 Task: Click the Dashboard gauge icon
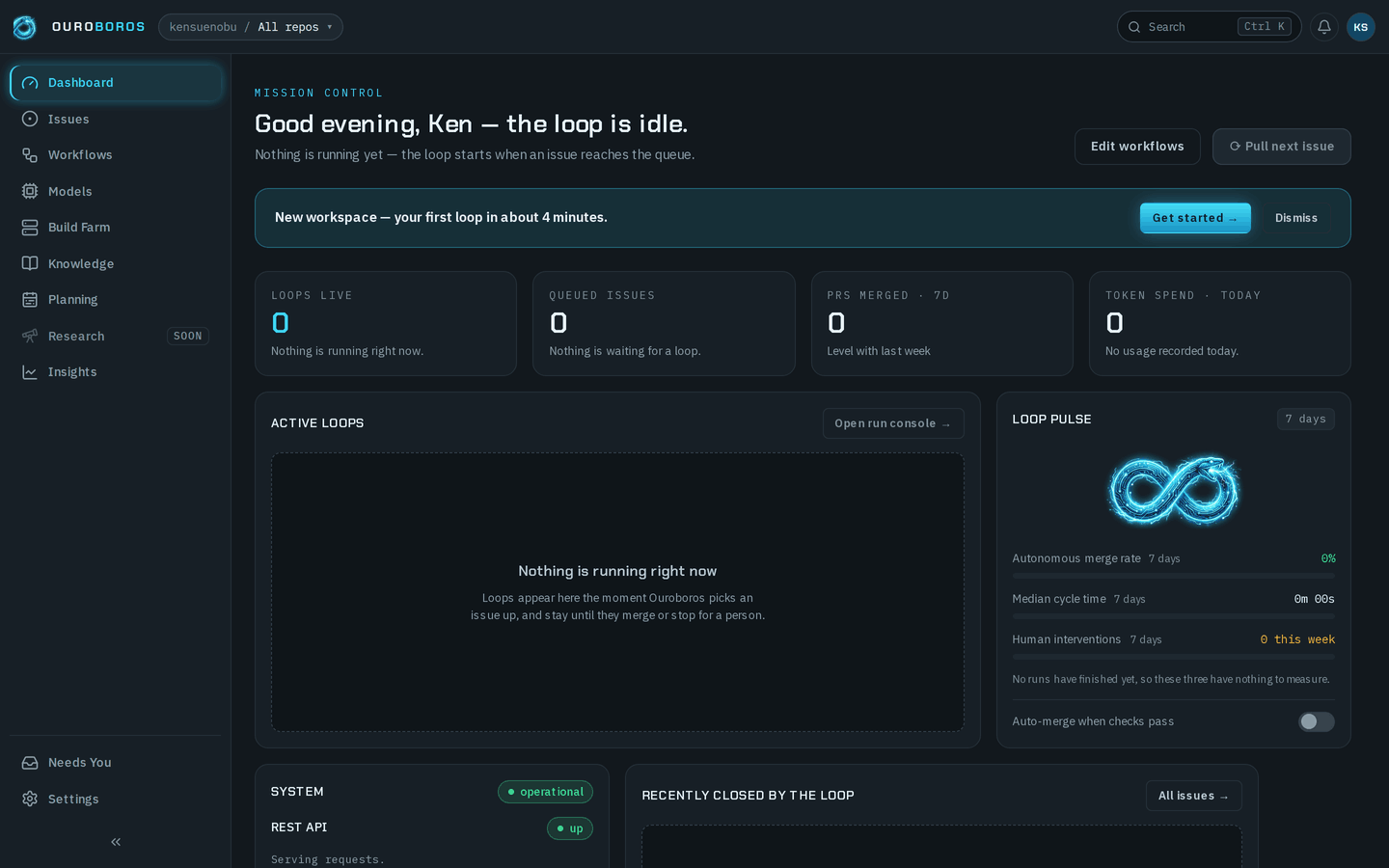pos(30,83)
